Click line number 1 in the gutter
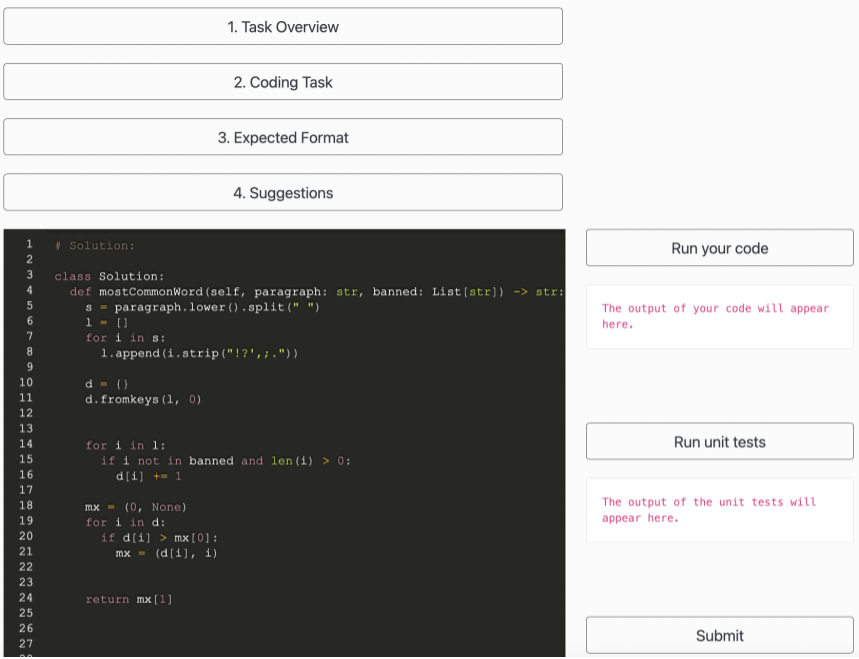This screenshot has height=659, width=859. click(29, 245)
